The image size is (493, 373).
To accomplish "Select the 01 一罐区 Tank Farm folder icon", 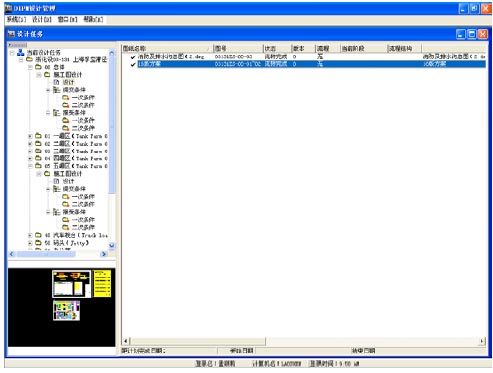I will (x=38, y=136).
